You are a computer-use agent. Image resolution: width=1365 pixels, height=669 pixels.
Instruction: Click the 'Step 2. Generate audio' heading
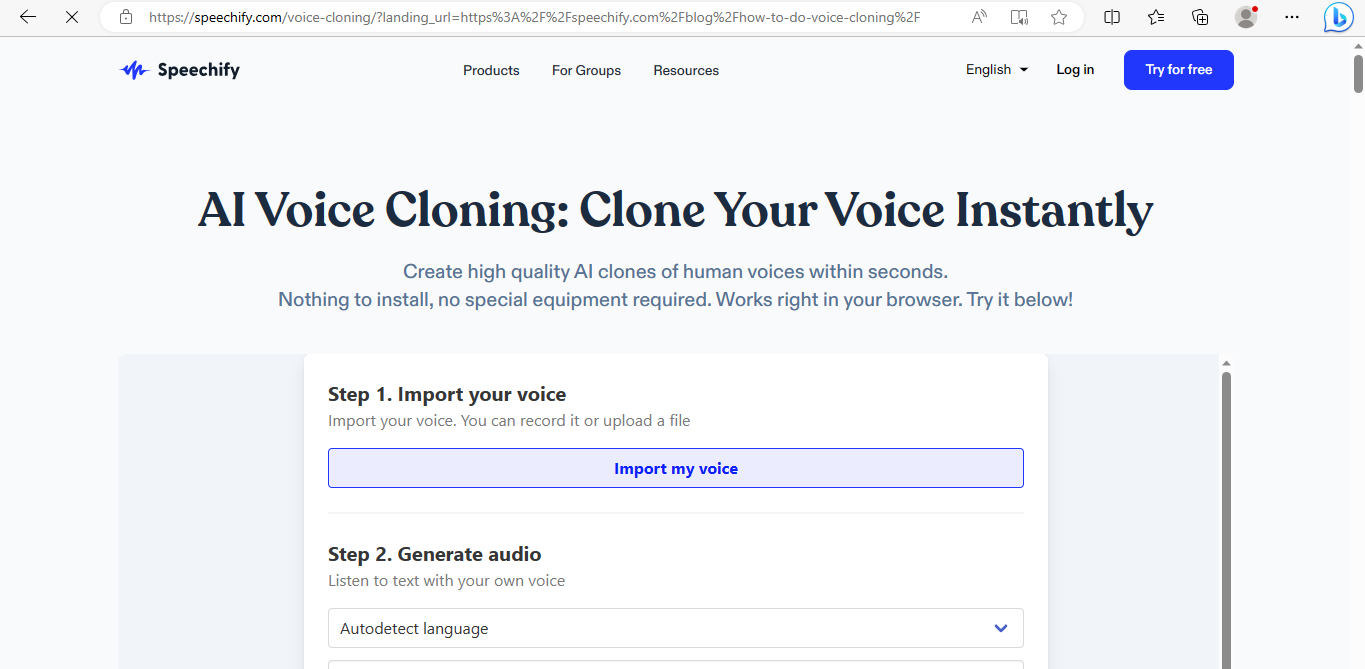tap(435, 554)
